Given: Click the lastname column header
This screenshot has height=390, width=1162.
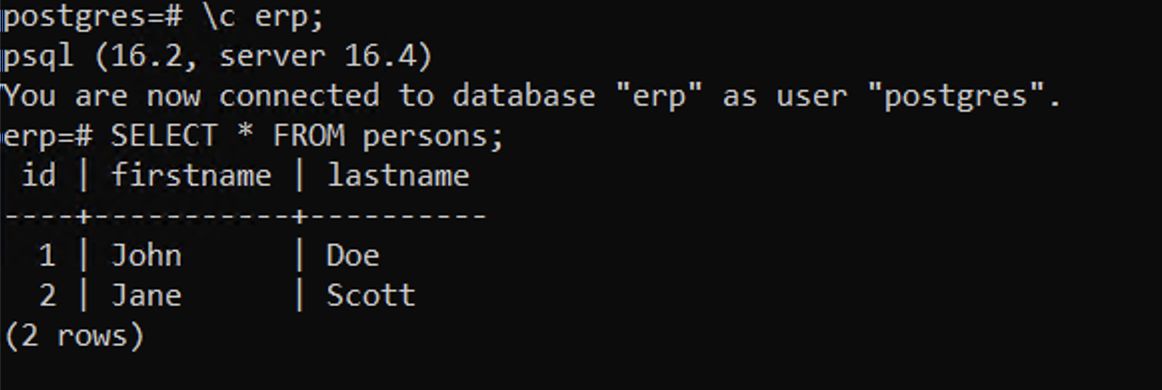Looking at the screenshot, I should click(398, 176).
